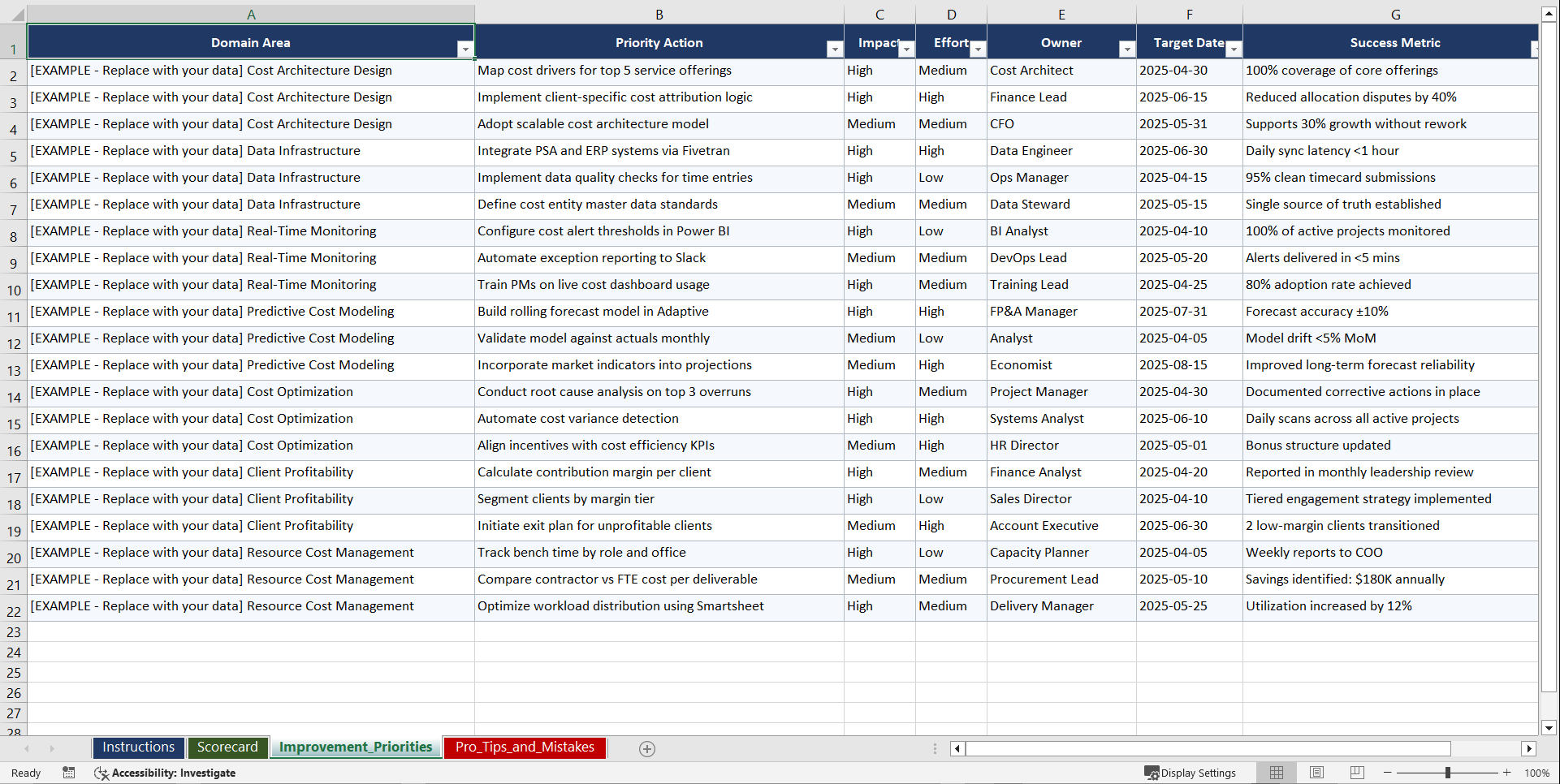Open the Impact column filter dropdown

(907, 50)
